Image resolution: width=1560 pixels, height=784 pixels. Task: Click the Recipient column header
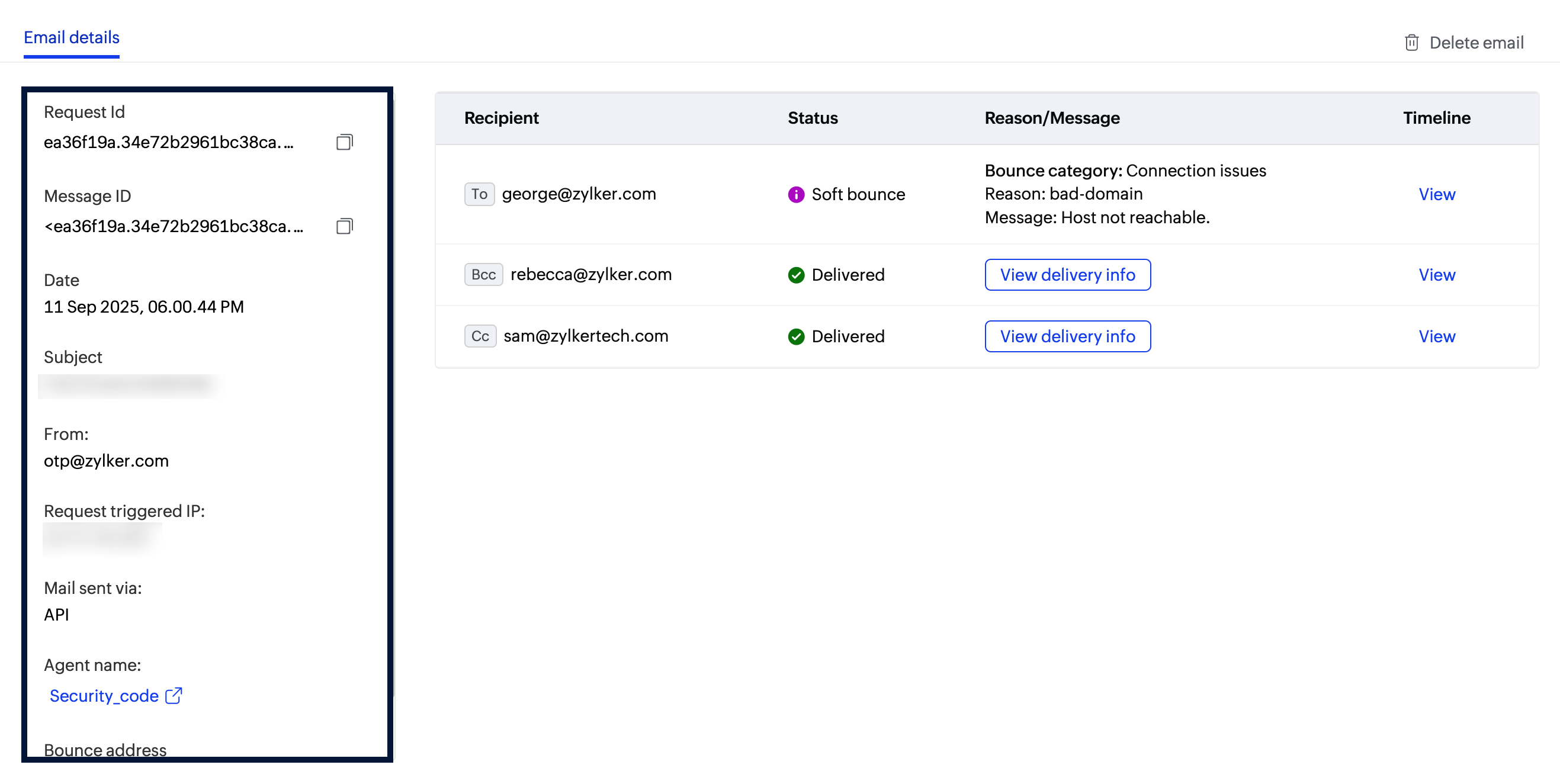click(x=502, y=118)
